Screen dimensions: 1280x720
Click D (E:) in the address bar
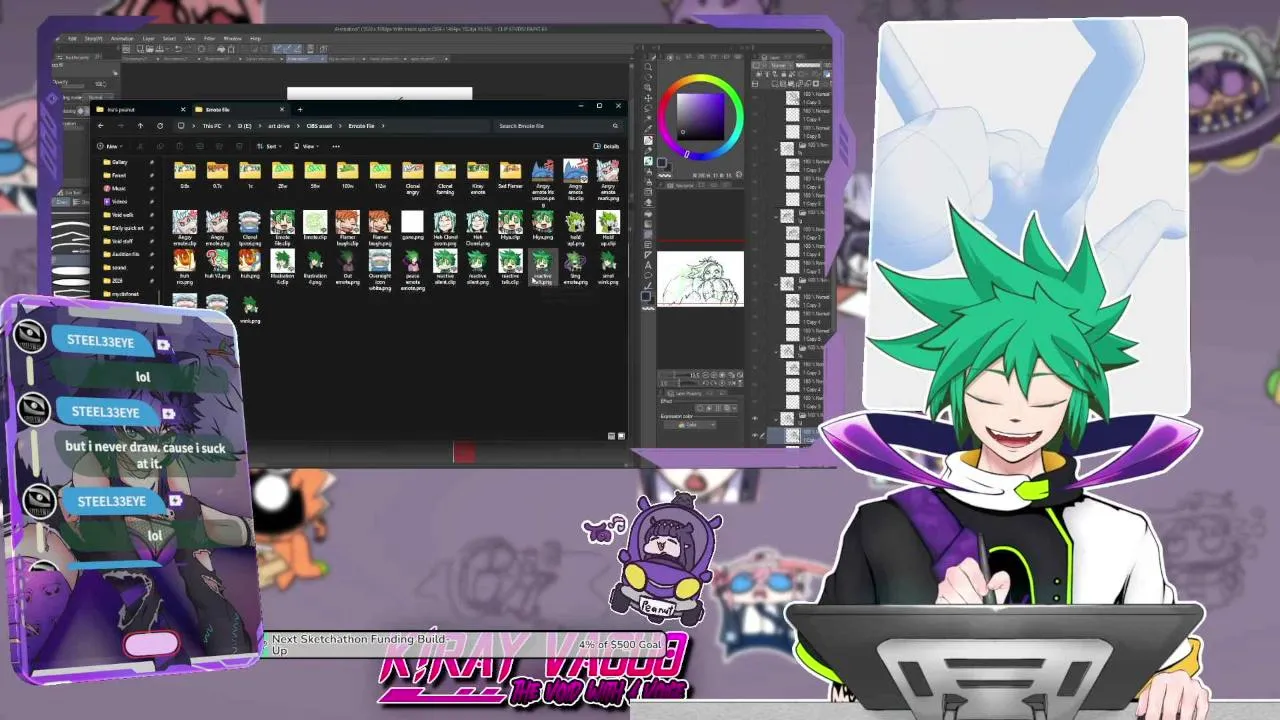(x=245, y=126)
